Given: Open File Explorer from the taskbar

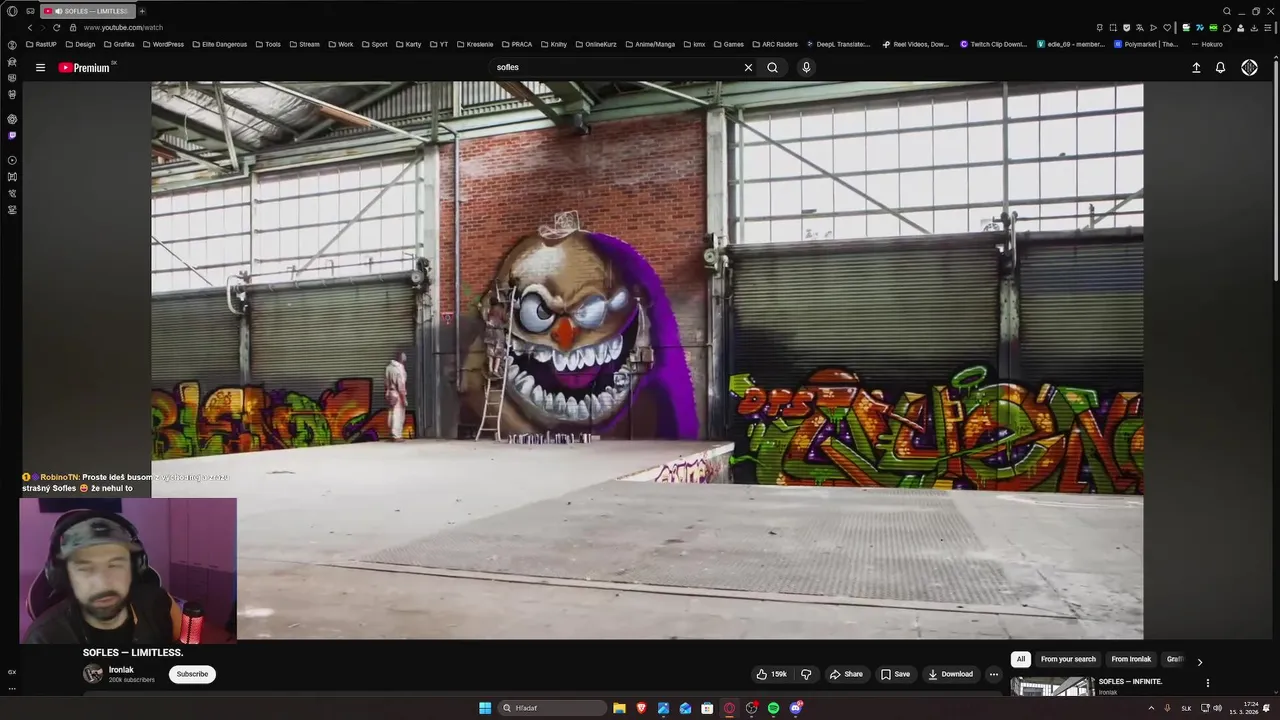Looking at the screenshot, I should click(619, 708).
